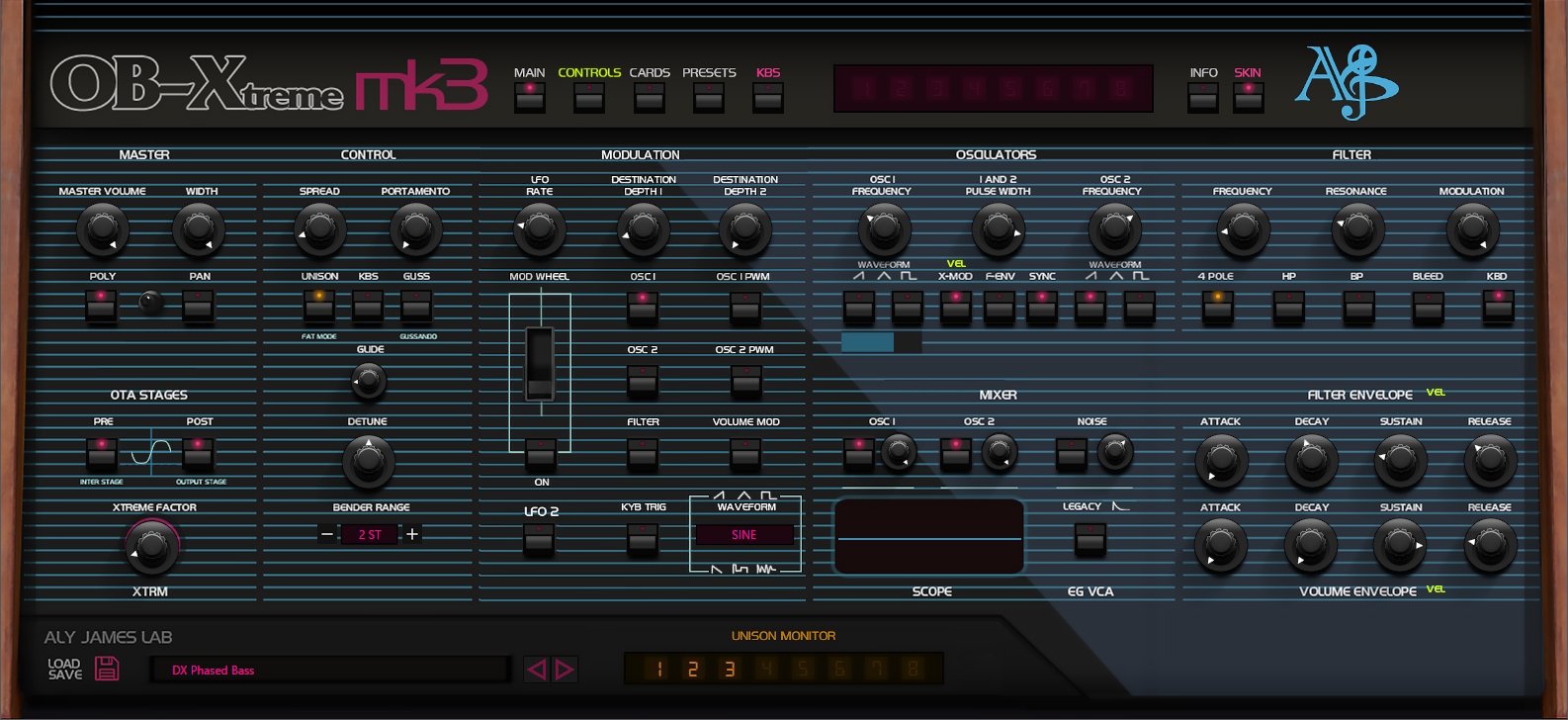Switch to the KBS page

768,97
